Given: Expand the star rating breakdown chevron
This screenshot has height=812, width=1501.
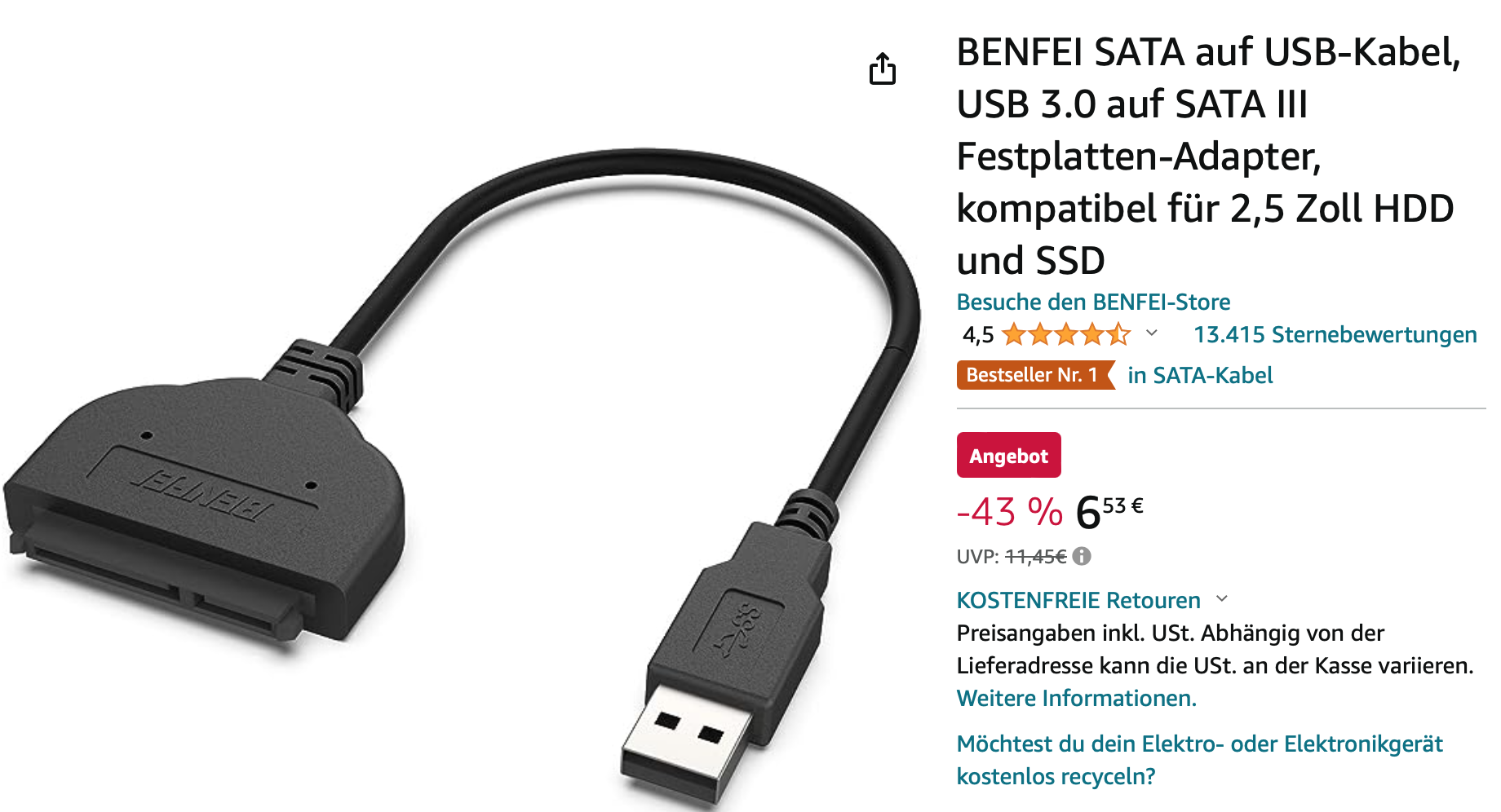Looking at the screenshot, I should click(x=1152, y=333).
